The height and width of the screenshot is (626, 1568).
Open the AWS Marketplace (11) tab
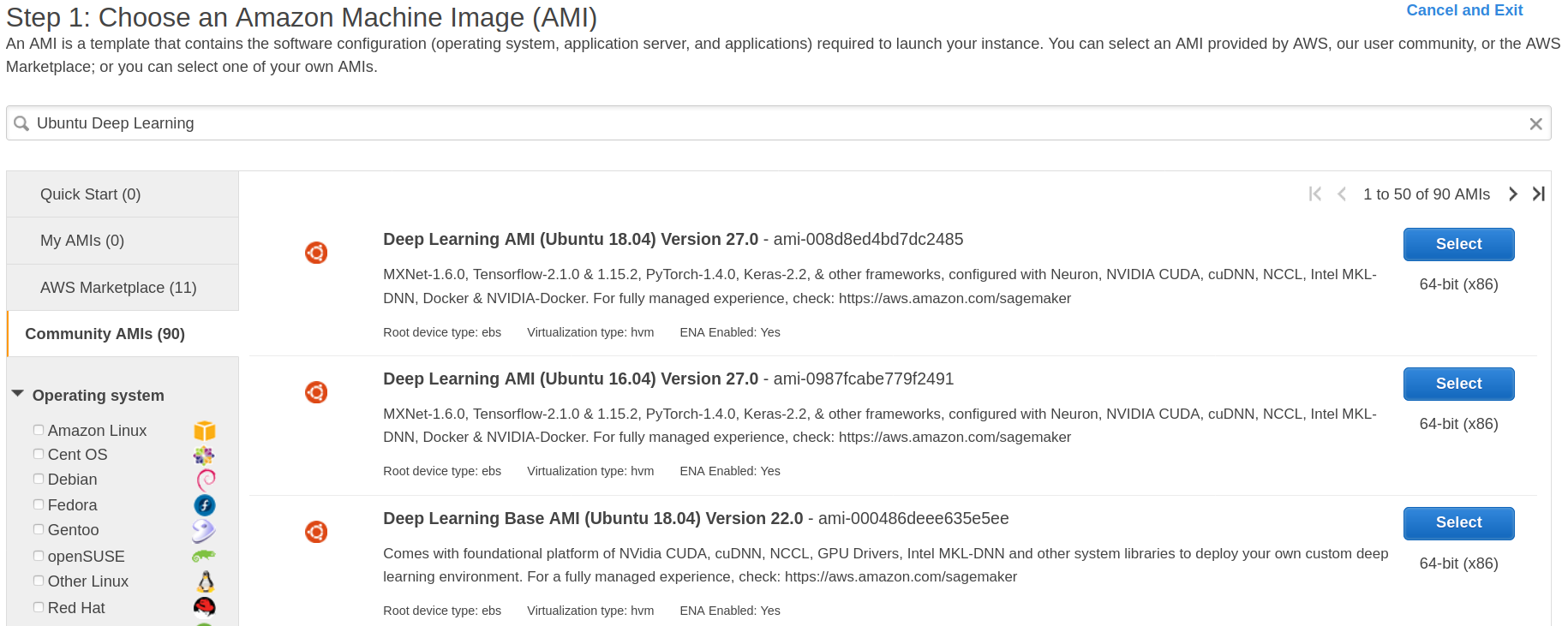123,288
